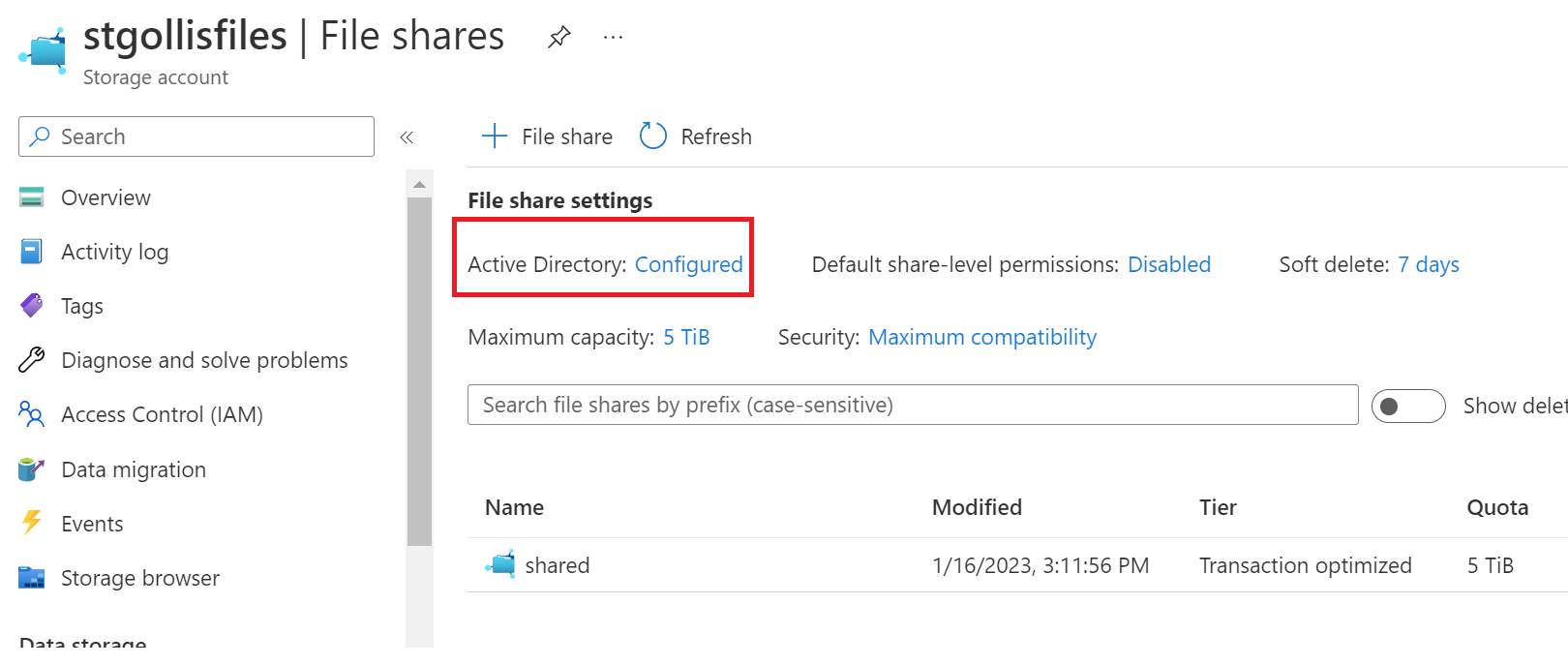Image resolution: width=1568 pixels, height=665 pixels.
Task: Open Events via the lightning bolt icon
Action: [30, 523]
